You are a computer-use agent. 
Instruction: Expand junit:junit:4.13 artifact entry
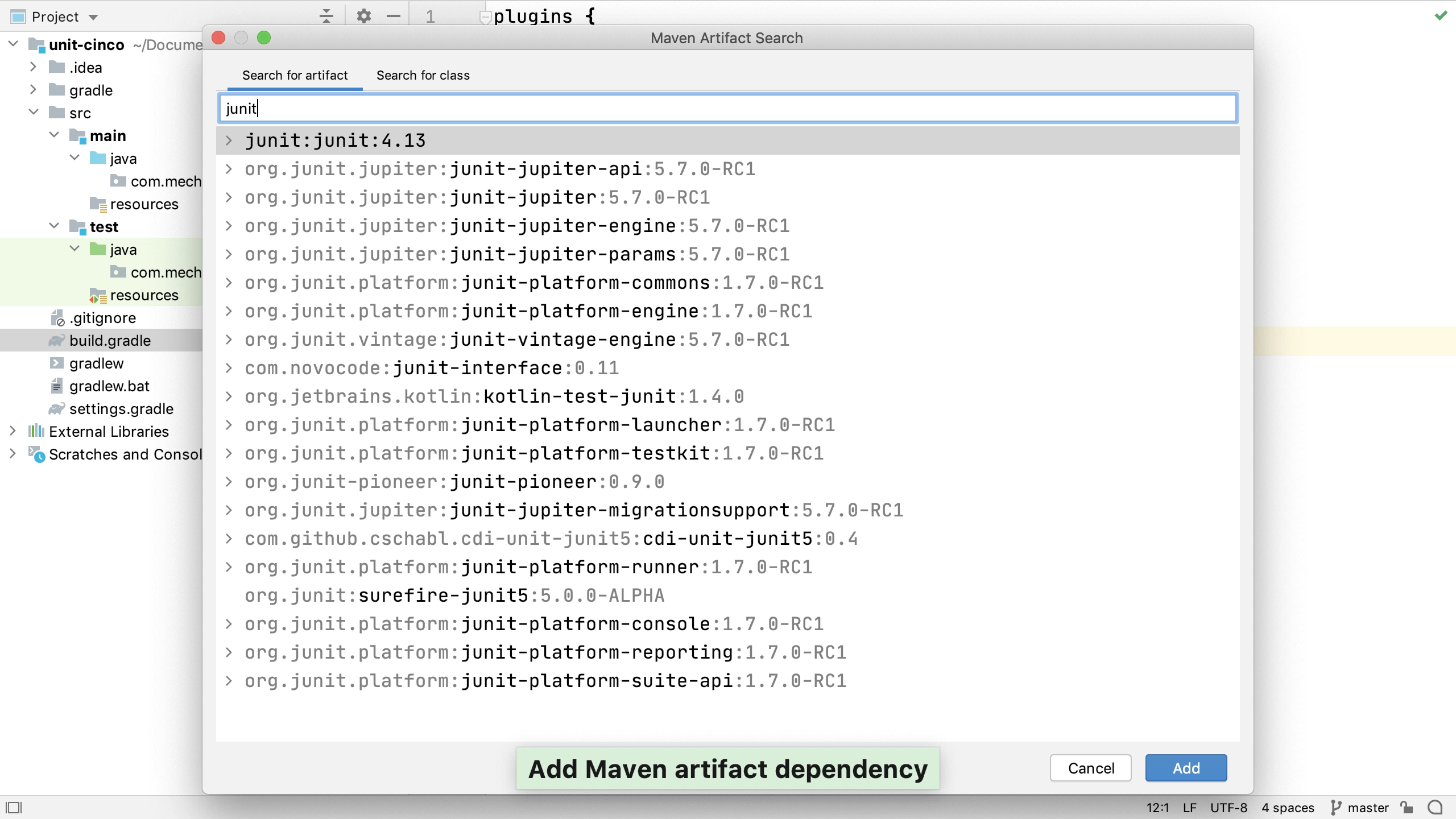point(229,140)
